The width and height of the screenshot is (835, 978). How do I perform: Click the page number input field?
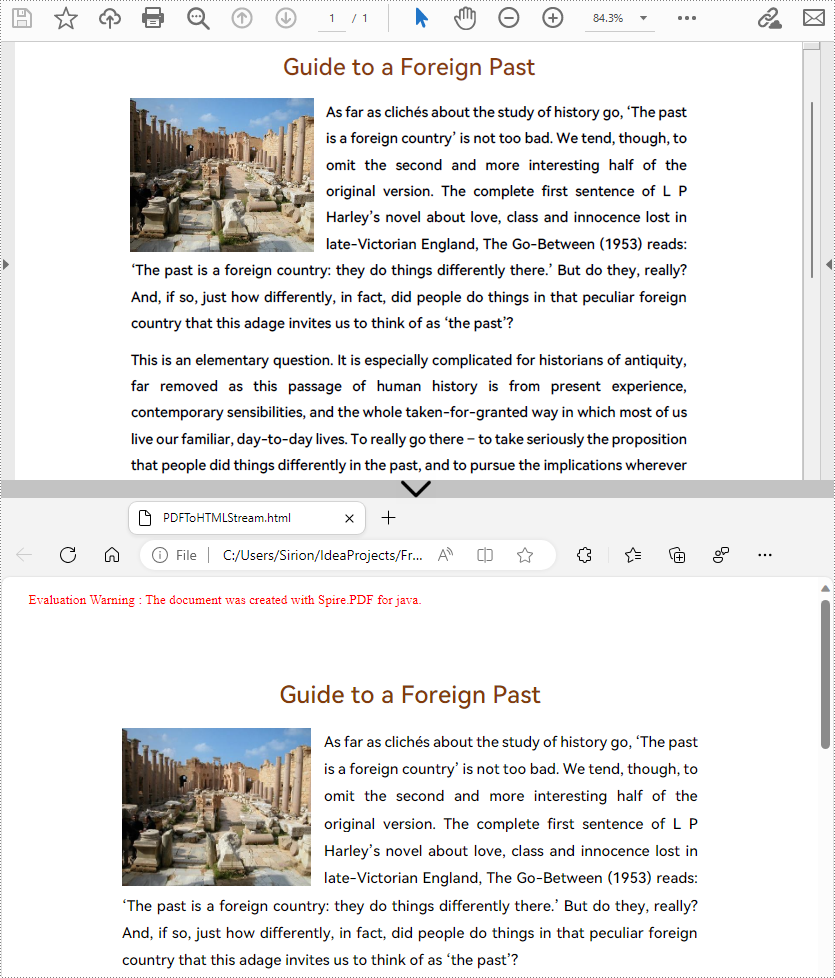[332, 17]
